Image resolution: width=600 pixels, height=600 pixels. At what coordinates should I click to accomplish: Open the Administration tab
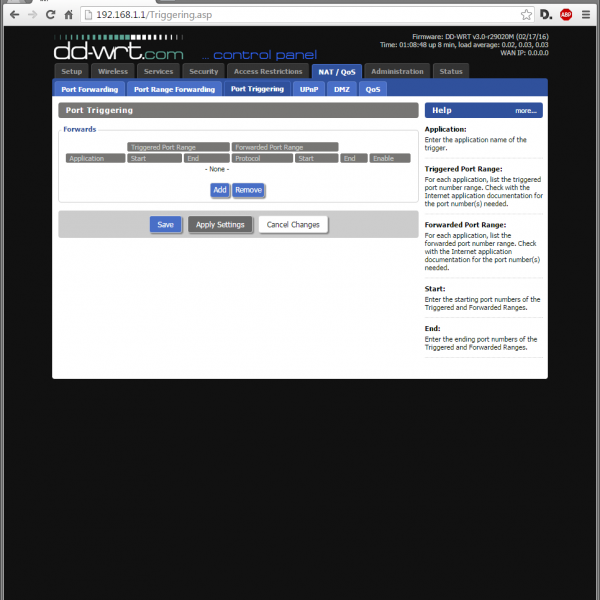click(397, 71)
